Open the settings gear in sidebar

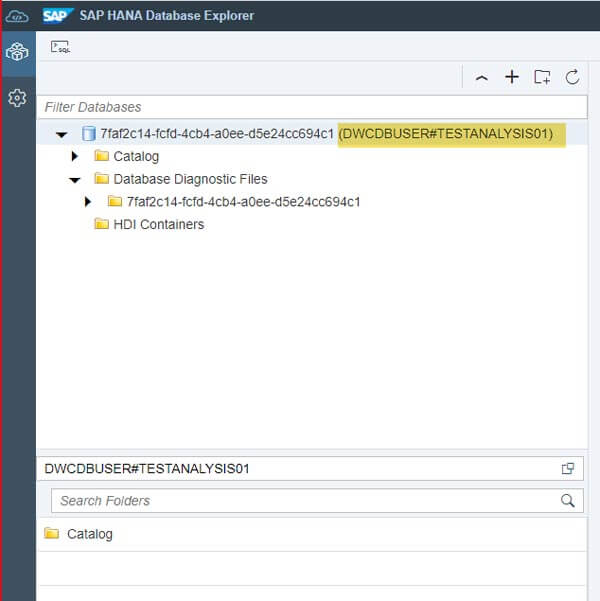click(17, 98)
